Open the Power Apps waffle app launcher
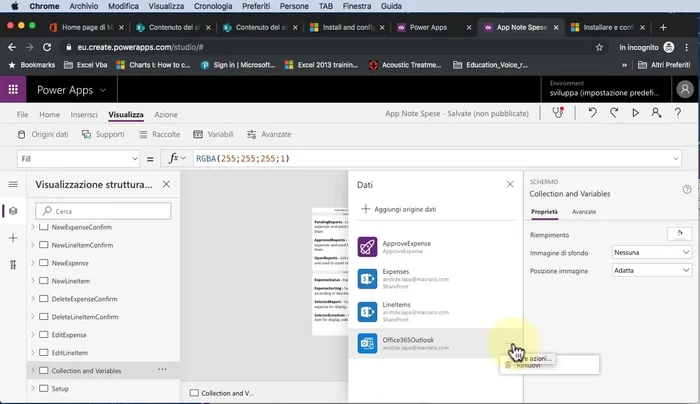700x404 pixels. 14,89
